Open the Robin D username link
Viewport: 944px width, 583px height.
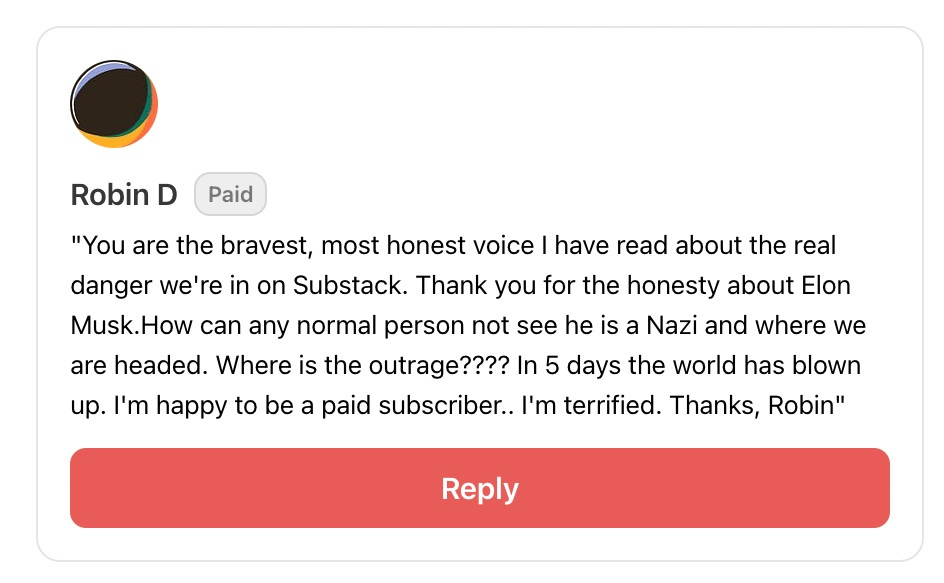(124, 195)
